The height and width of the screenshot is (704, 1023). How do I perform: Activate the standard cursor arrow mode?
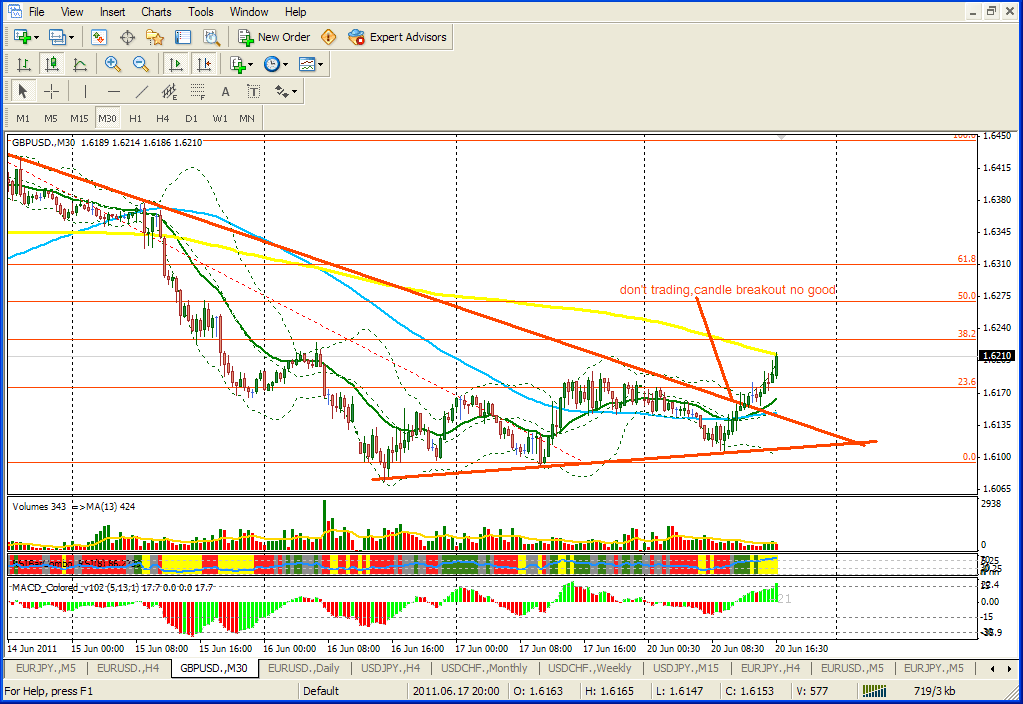tap(23, 91)
